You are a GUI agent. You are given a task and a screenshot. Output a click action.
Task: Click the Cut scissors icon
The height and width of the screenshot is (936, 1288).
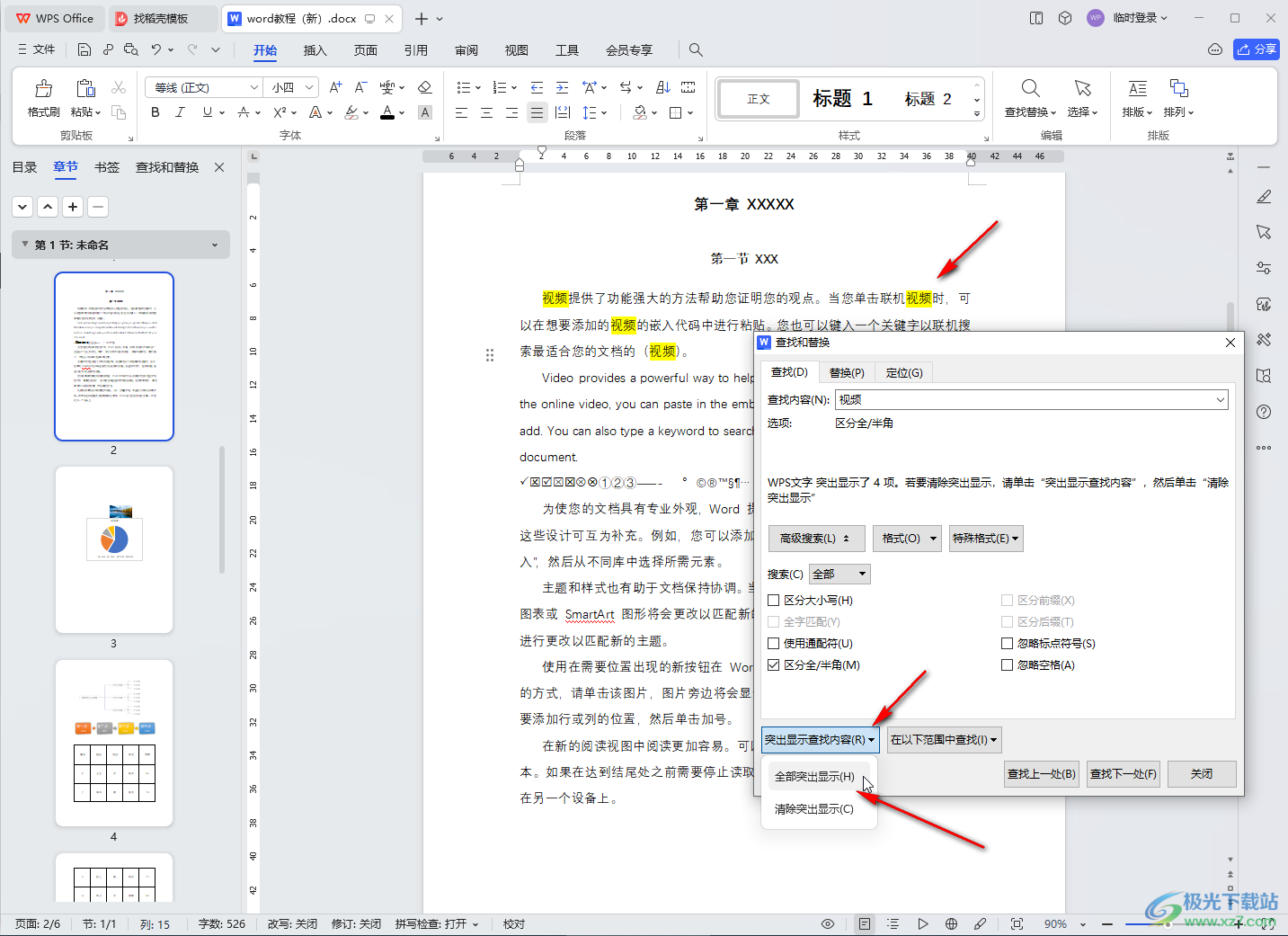(x=119, y=87)
